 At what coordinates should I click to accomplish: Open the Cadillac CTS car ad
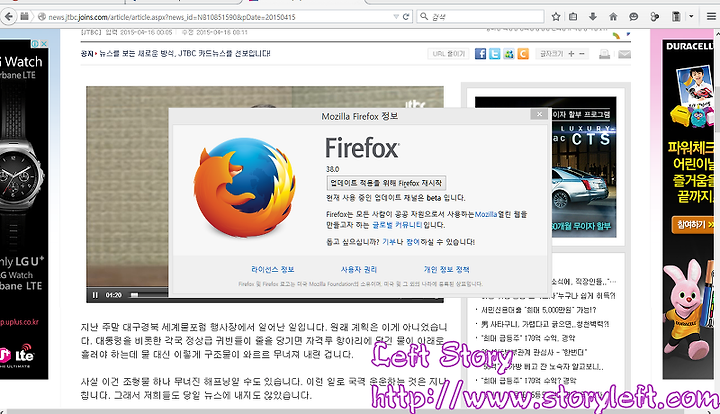(x=583, y=166)
